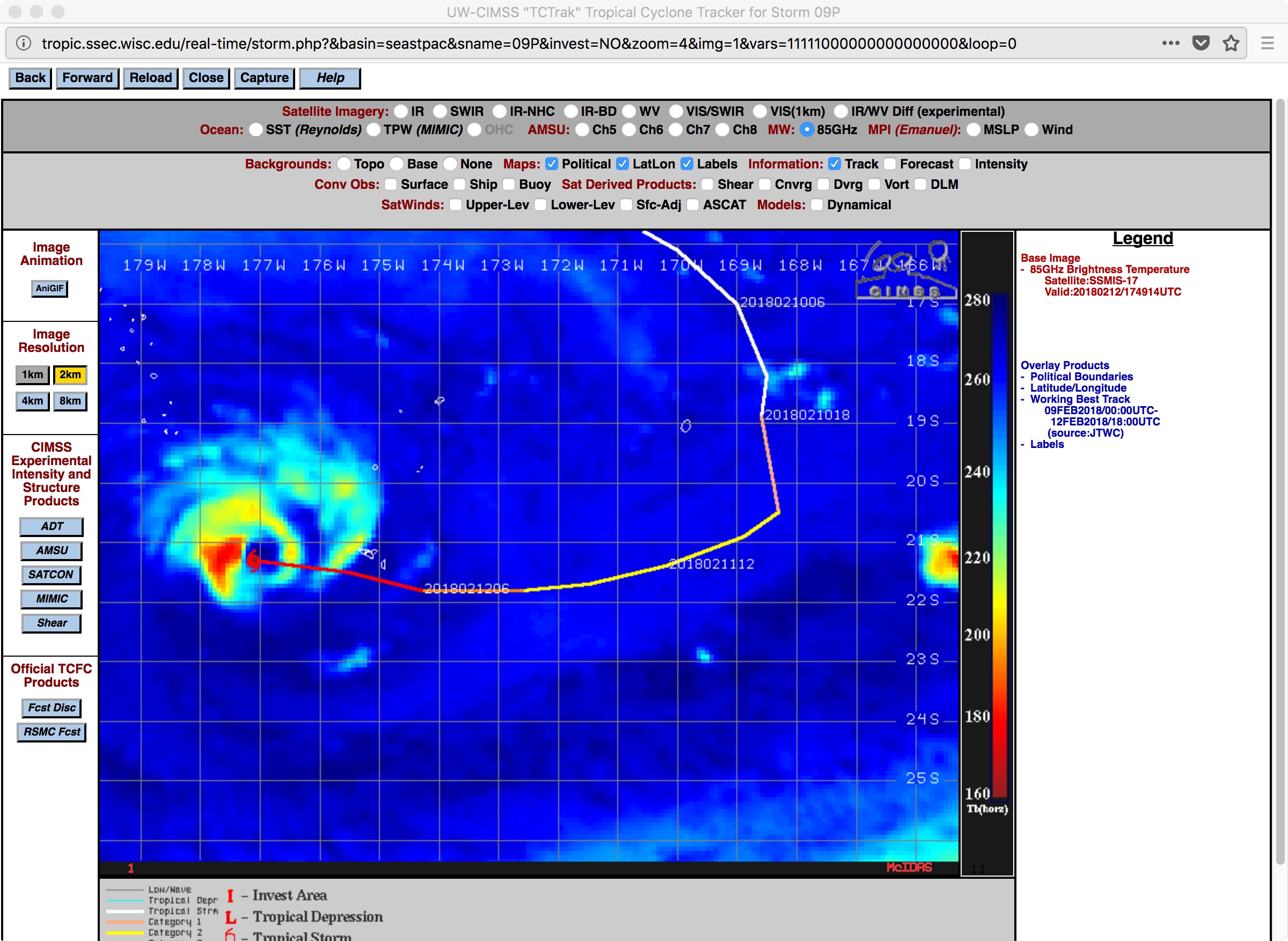
Task: Choose IR-BD imagery option
Action: tap(571, 111)
